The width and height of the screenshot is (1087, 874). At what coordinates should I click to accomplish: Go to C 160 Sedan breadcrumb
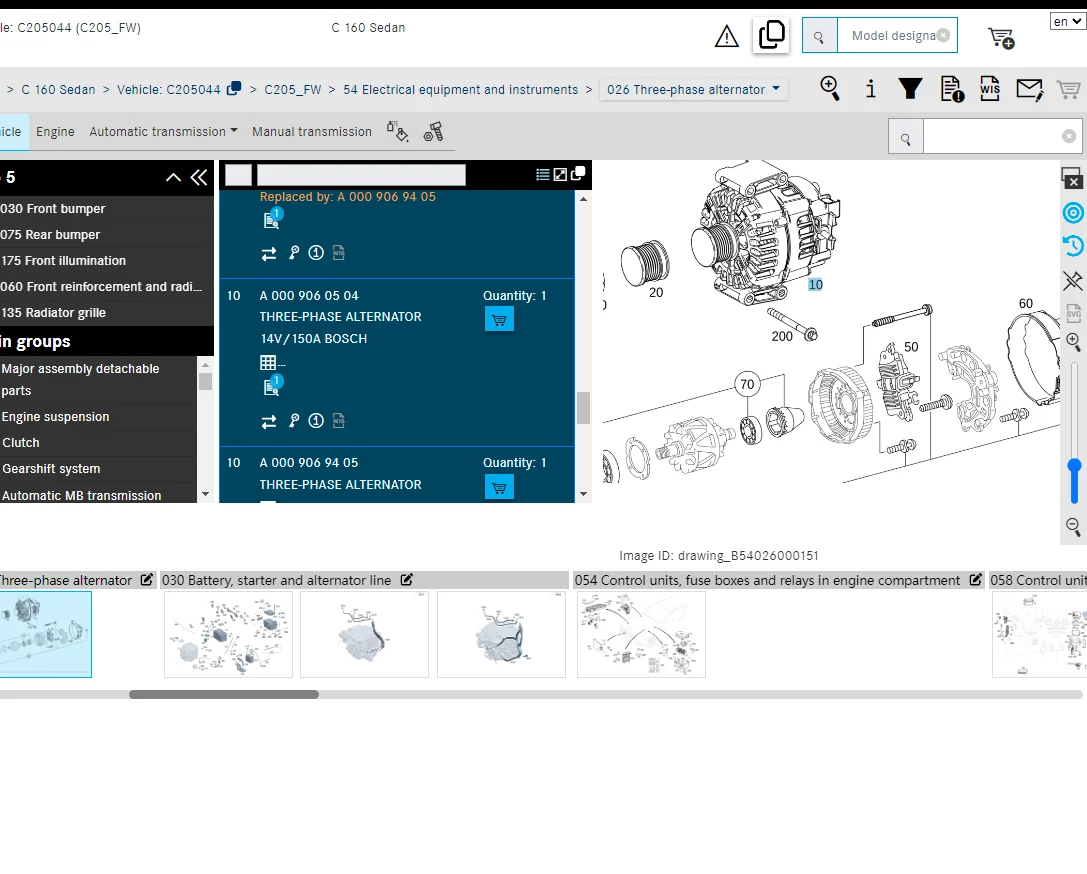(x=58, y=89)
